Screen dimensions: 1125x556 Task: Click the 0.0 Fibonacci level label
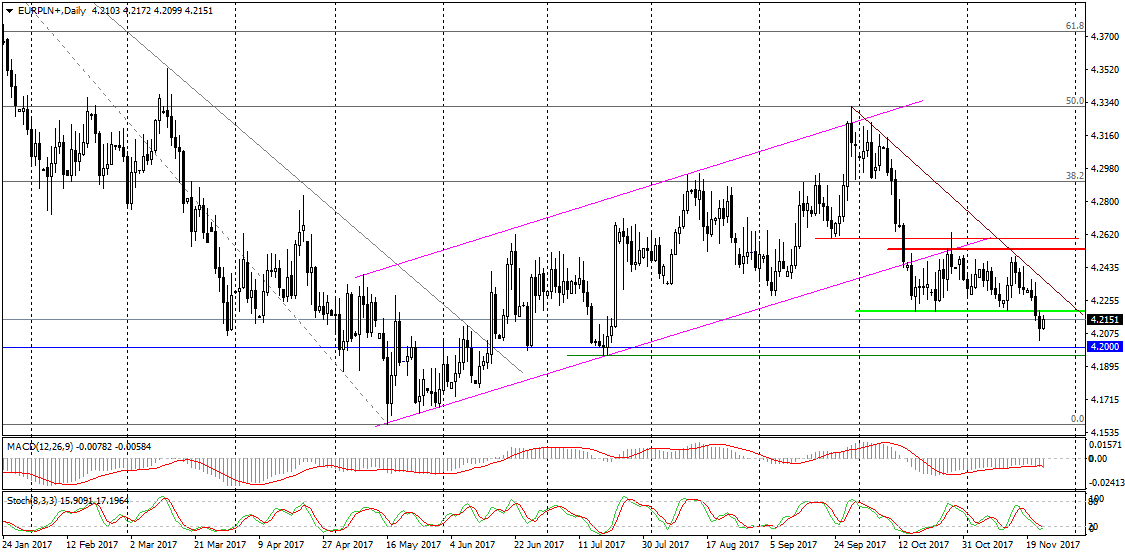click(1077, 418)
